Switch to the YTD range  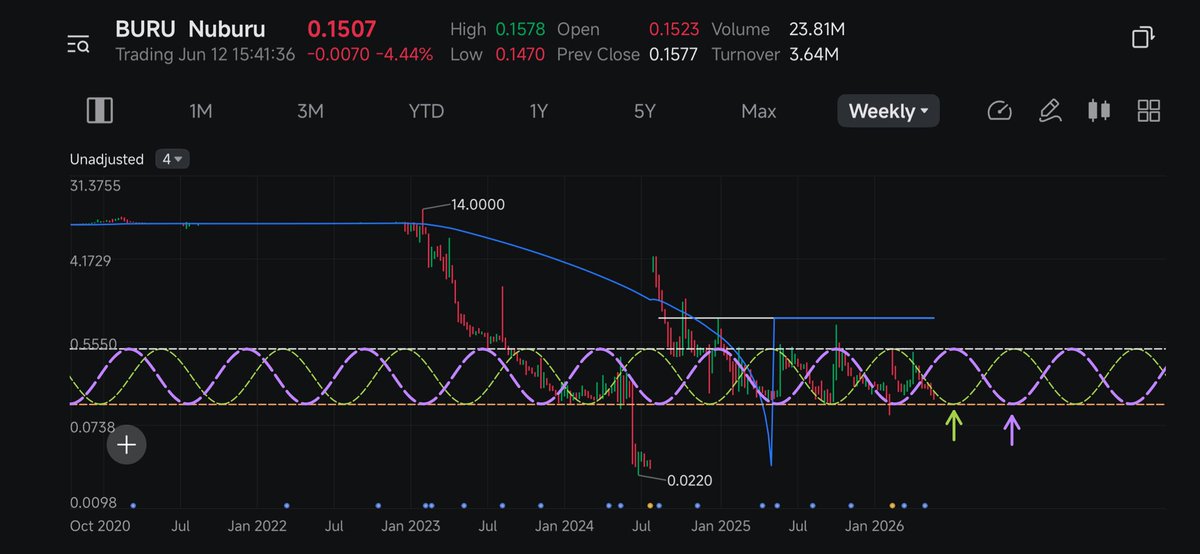(427, 111)
